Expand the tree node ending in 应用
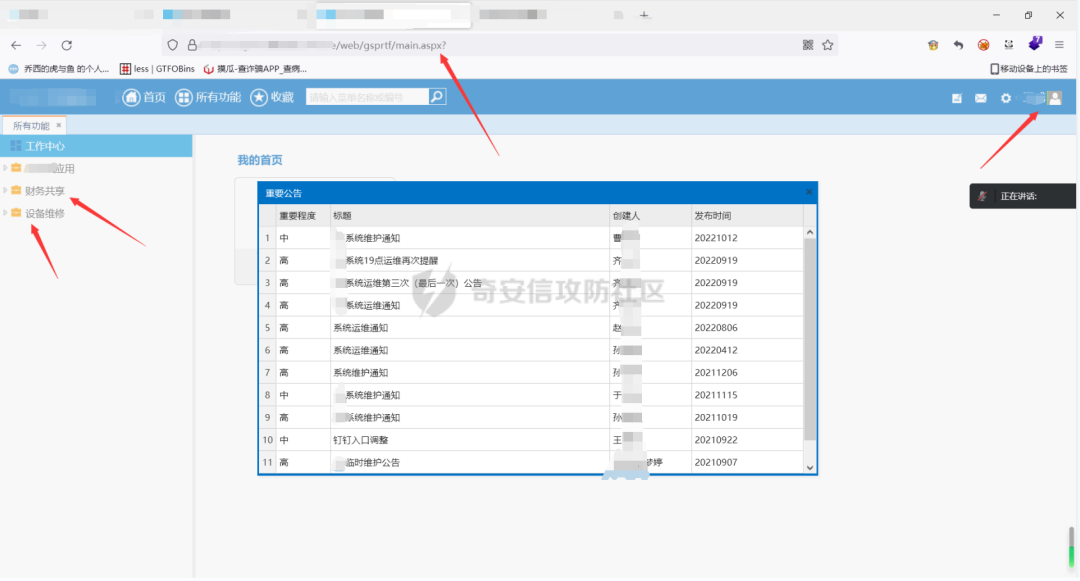Screen dimensions: 1080x581 pyautogui.click(x=6, y=168)
